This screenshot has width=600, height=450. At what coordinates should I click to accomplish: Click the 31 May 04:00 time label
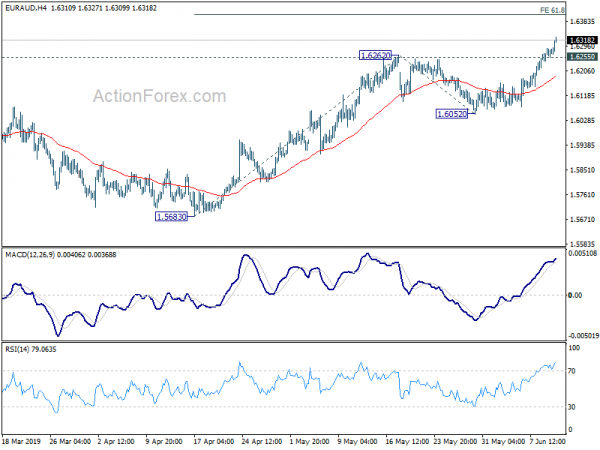[504, 442]
